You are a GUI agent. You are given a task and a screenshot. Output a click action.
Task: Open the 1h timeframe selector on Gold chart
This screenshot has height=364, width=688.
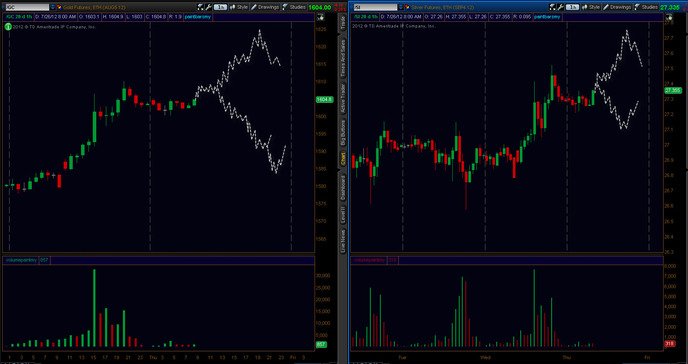220,7
